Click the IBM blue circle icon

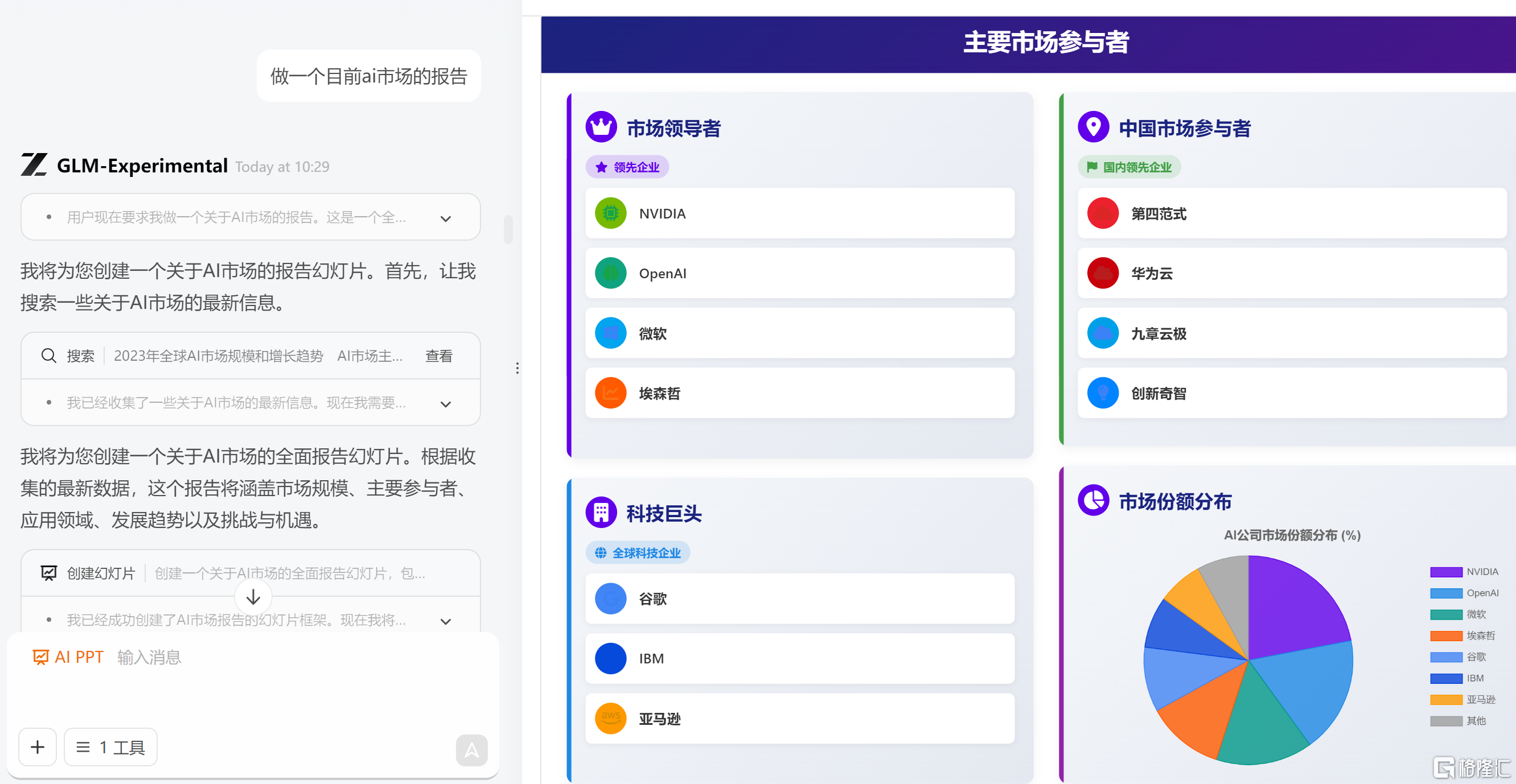coord(610,658)
